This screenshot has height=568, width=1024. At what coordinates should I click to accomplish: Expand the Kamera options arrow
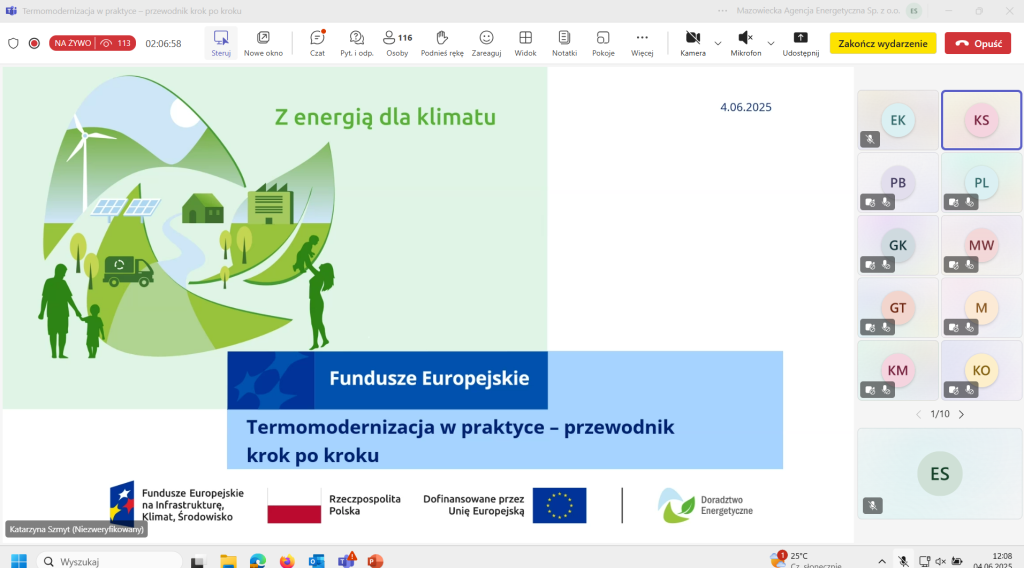tap(717, 43)
